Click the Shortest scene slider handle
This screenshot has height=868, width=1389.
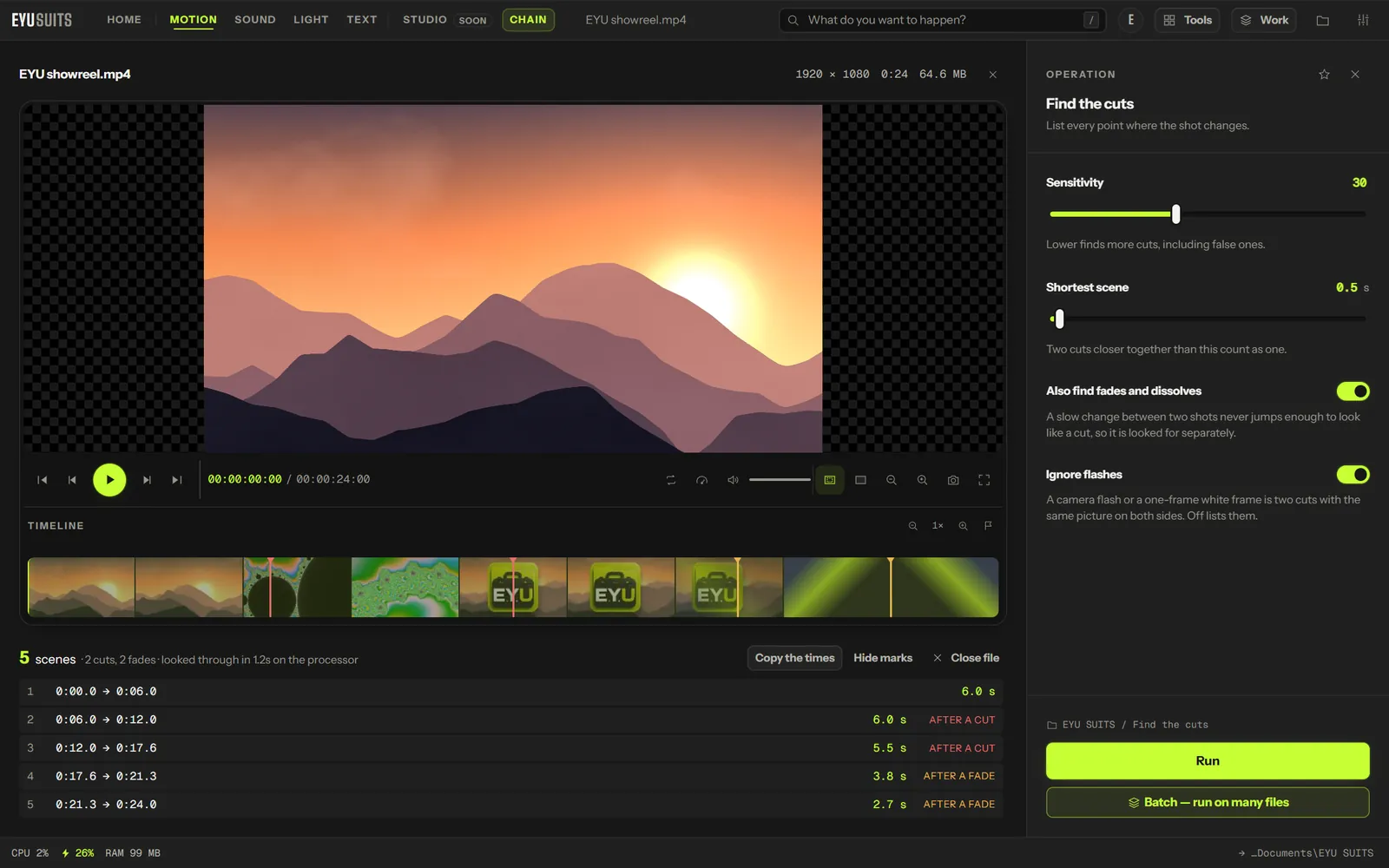(x=1059, y=319)
